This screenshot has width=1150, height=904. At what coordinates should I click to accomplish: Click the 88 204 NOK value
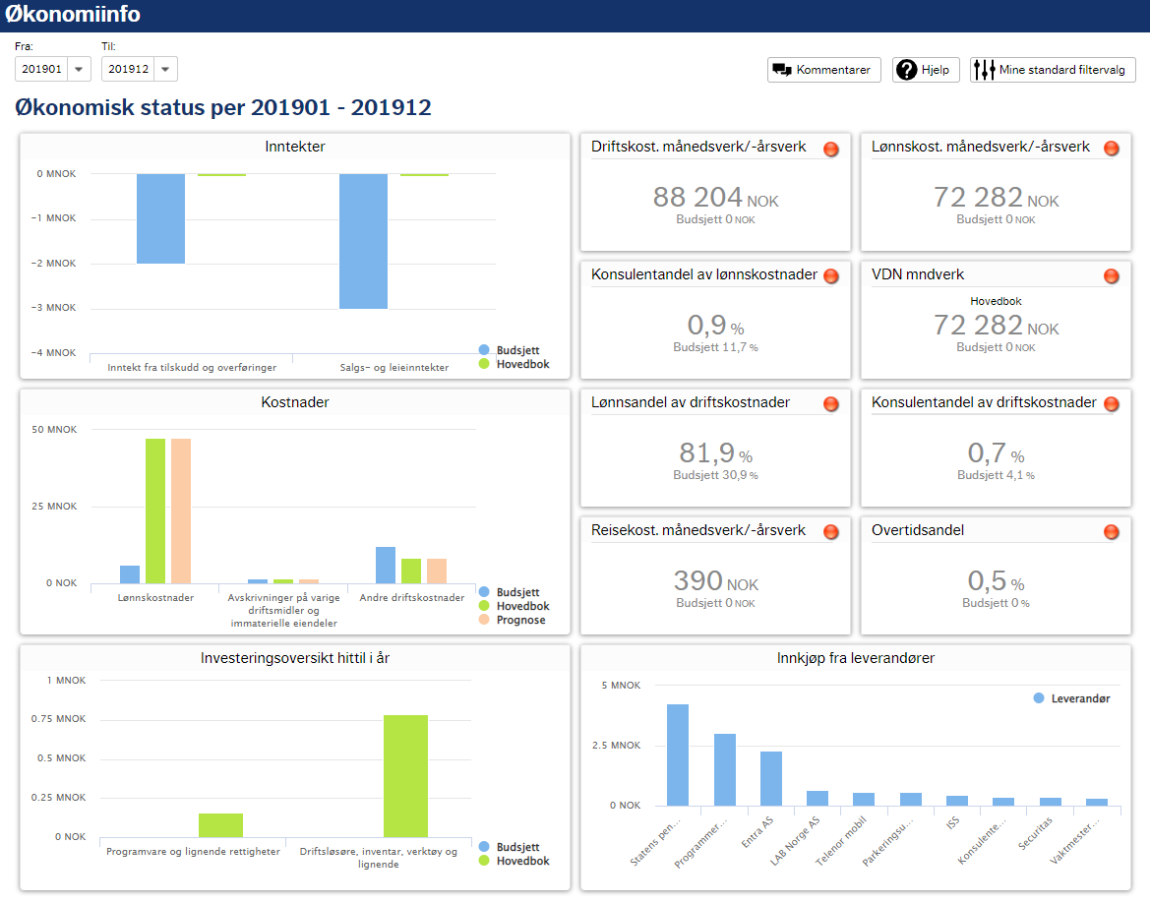[715, 197]
